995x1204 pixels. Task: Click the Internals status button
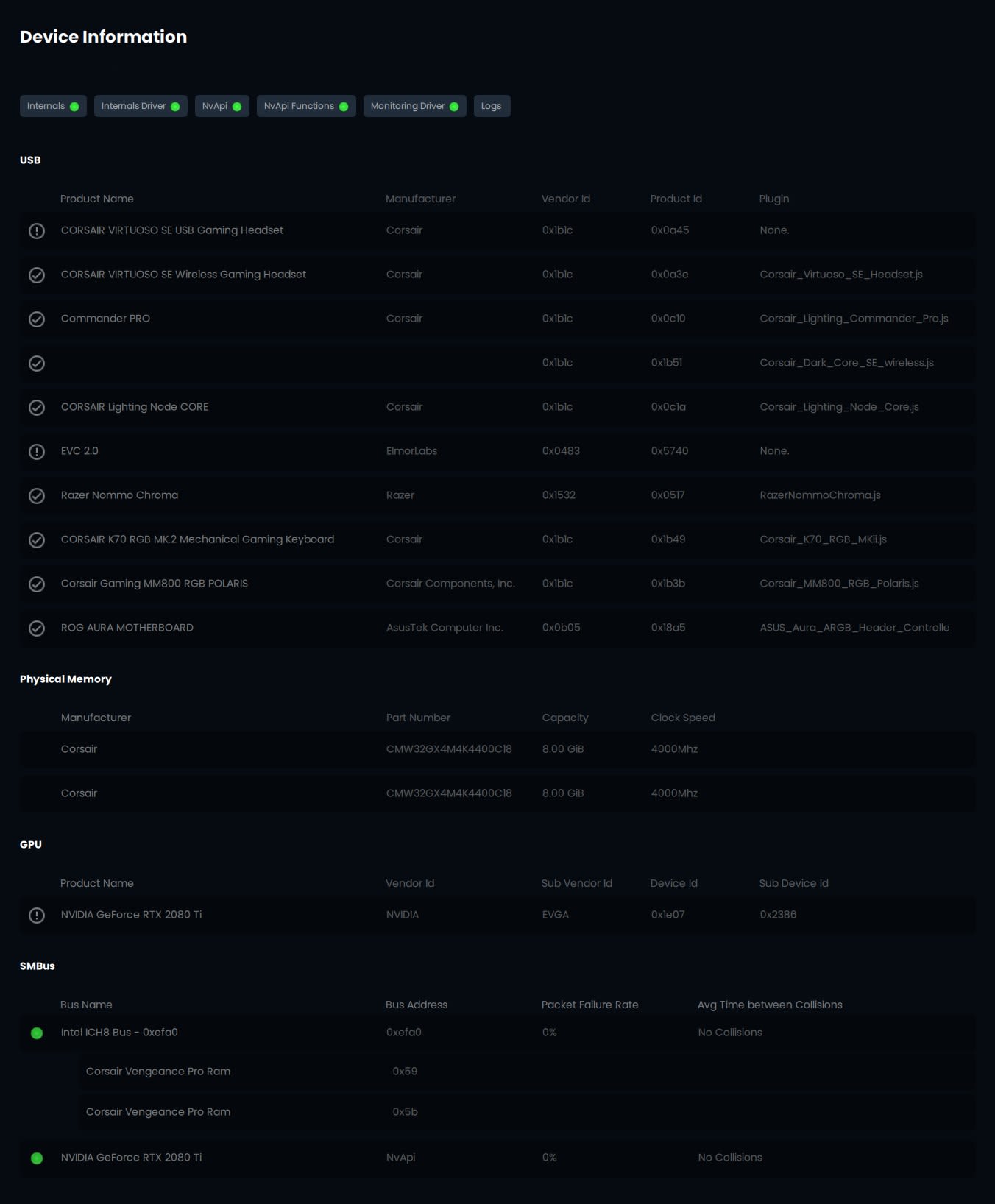(x=53, y=106)
